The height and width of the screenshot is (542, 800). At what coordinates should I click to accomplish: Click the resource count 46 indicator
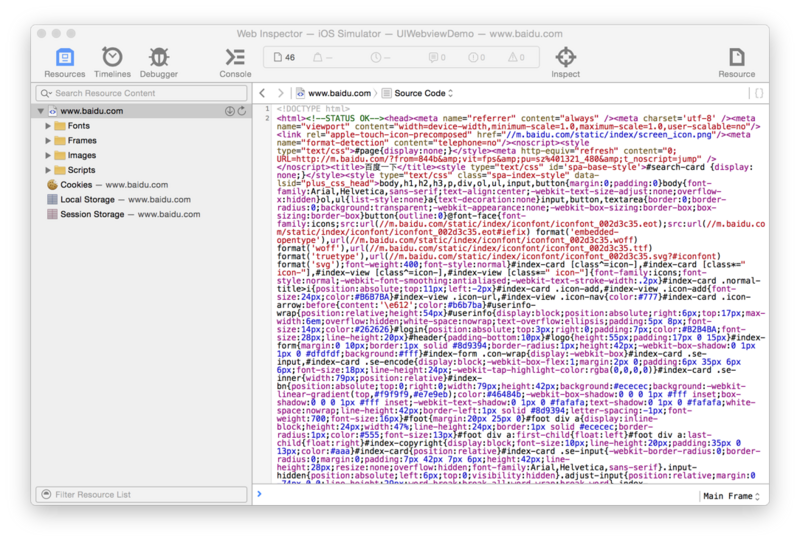[x=284, y=57]
